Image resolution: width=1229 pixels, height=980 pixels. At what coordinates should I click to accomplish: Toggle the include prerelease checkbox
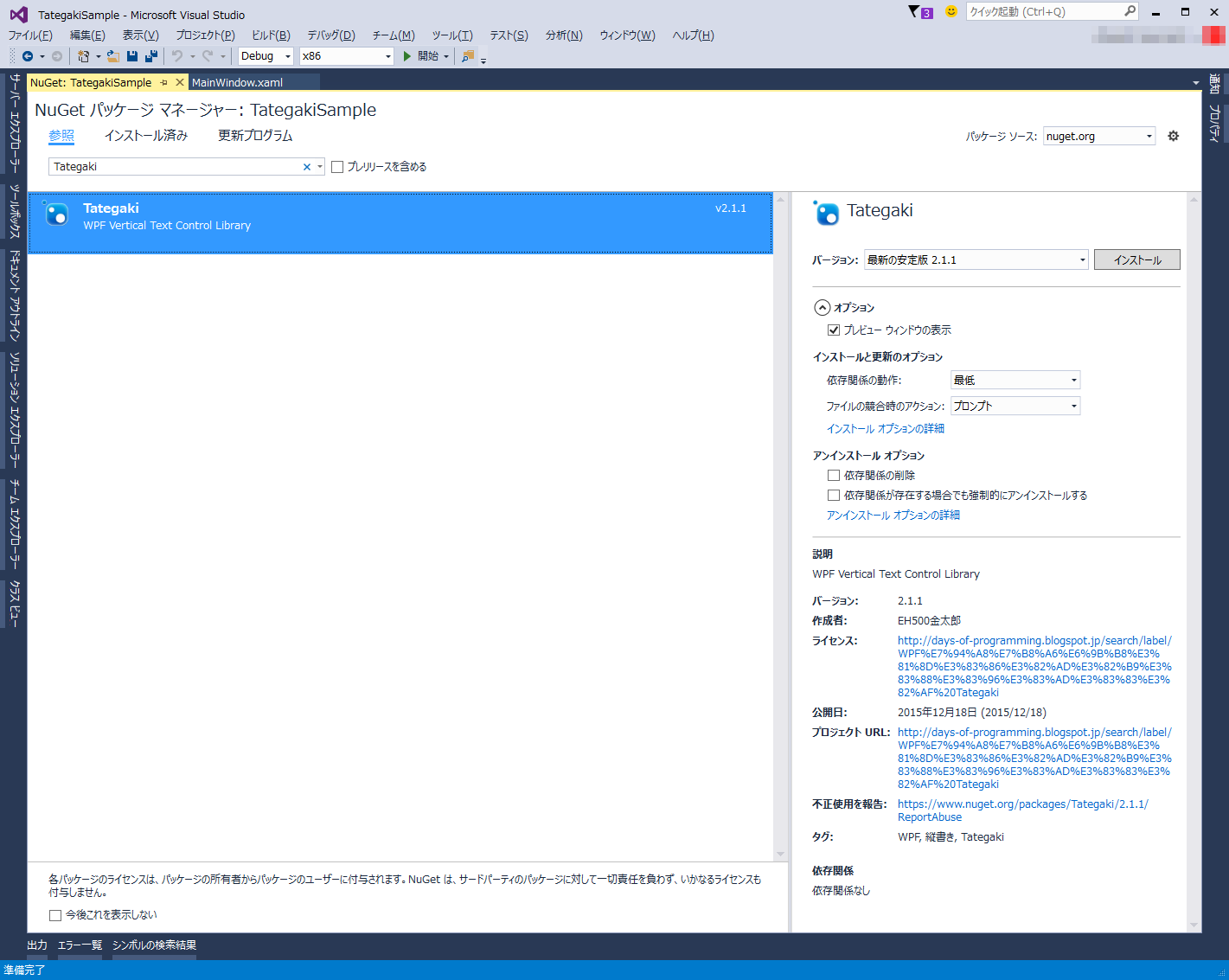point(337,167)
